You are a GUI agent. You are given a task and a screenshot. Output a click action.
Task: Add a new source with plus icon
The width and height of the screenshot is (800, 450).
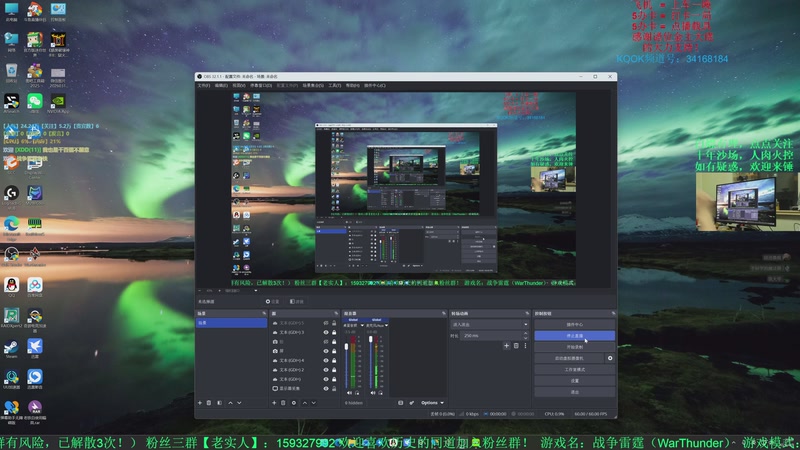[x=274, y=403]
